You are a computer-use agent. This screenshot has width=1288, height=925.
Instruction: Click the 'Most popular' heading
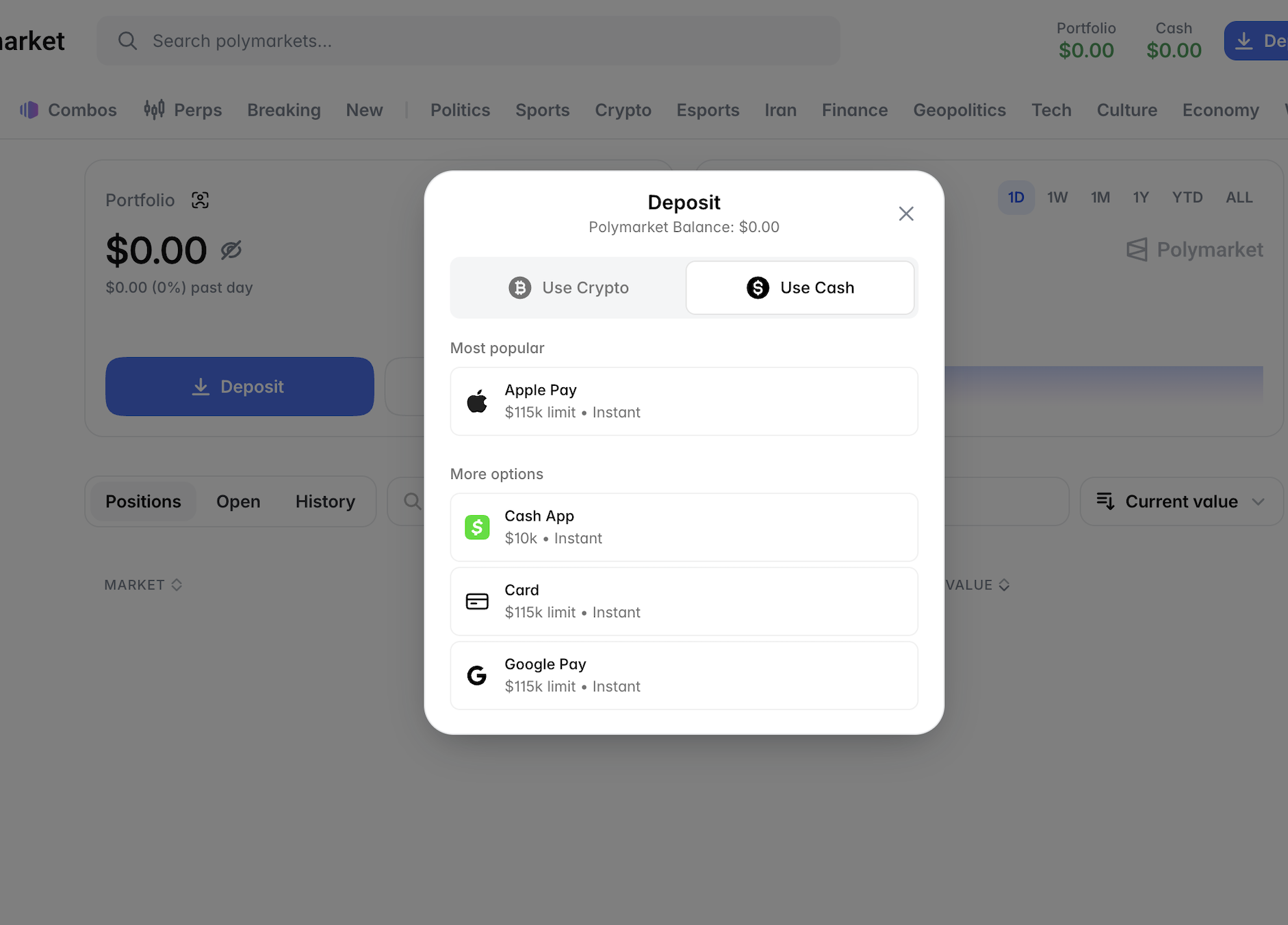click(497, 348)
